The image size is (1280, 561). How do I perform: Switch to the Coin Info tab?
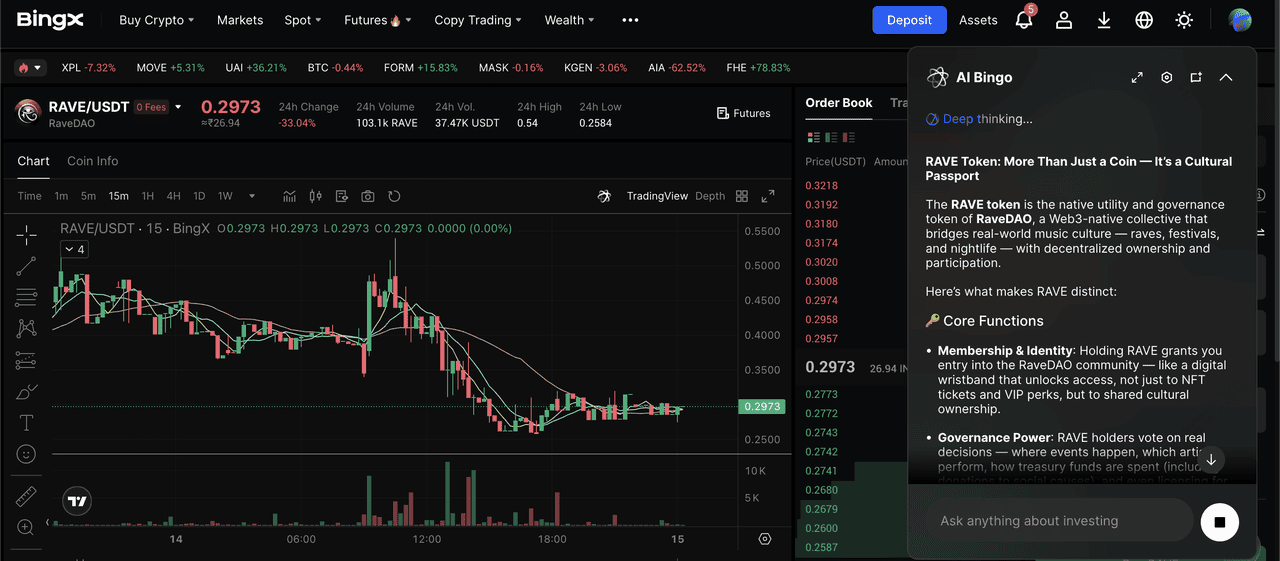click(92, 161)
